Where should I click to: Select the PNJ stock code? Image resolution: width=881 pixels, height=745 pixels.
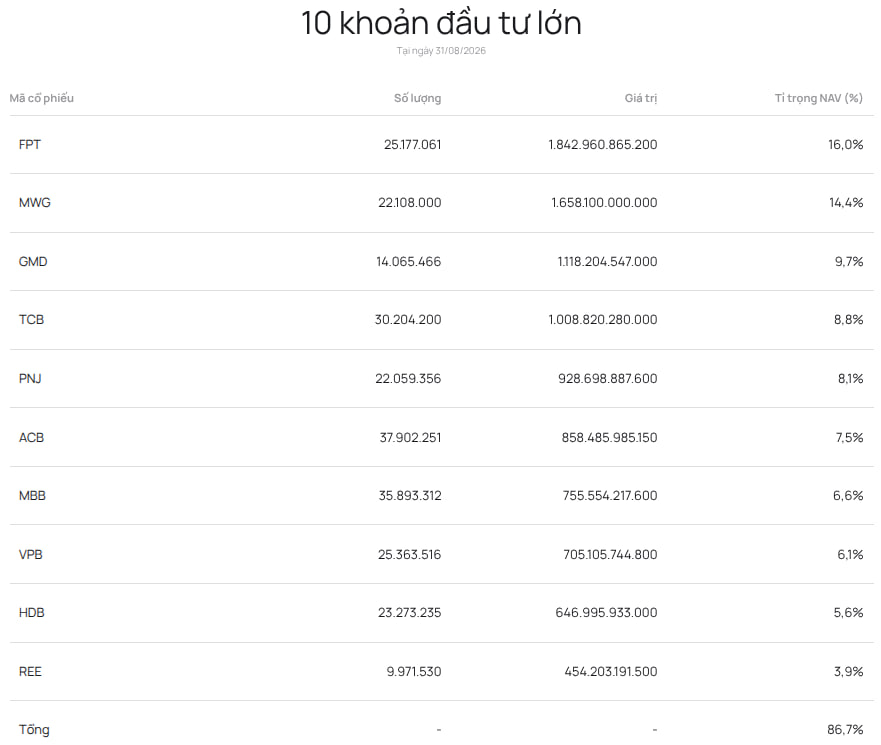[x=30, y=378]
